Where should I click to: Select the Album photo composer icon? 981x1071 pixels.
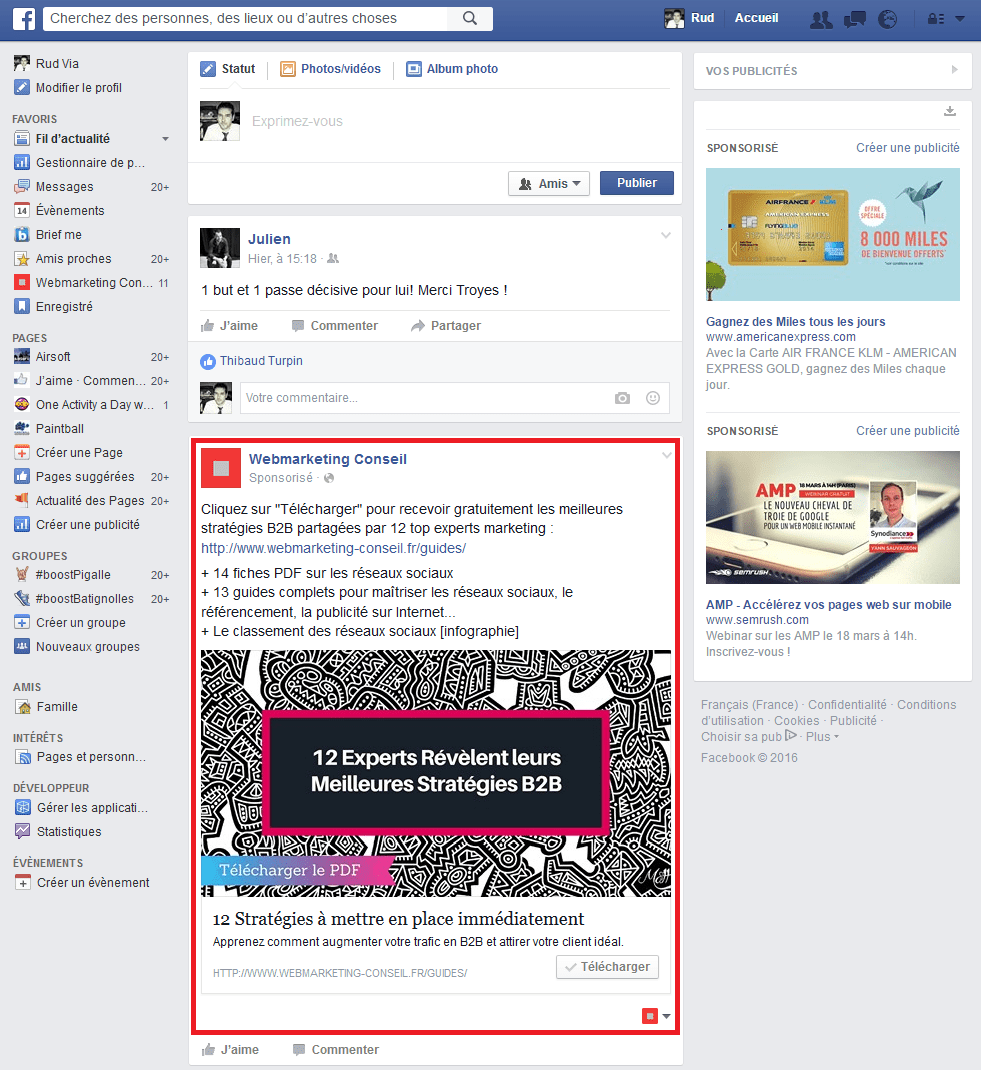pyautogui.click(x=414, y=68)
